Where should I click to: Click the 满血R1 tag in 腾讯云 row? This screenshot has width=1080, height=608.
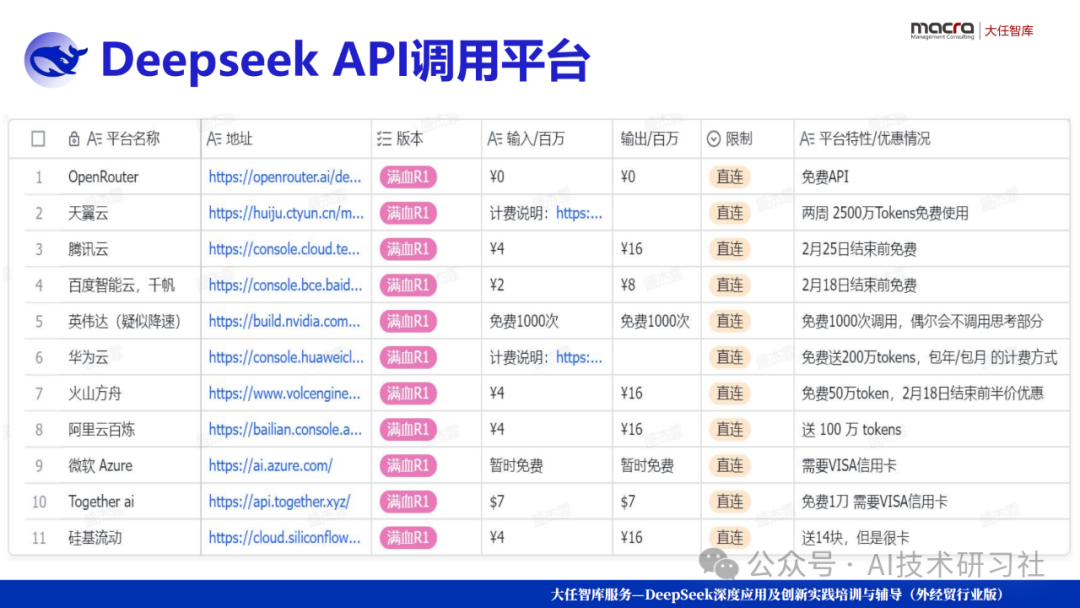(x=408, y=249)
